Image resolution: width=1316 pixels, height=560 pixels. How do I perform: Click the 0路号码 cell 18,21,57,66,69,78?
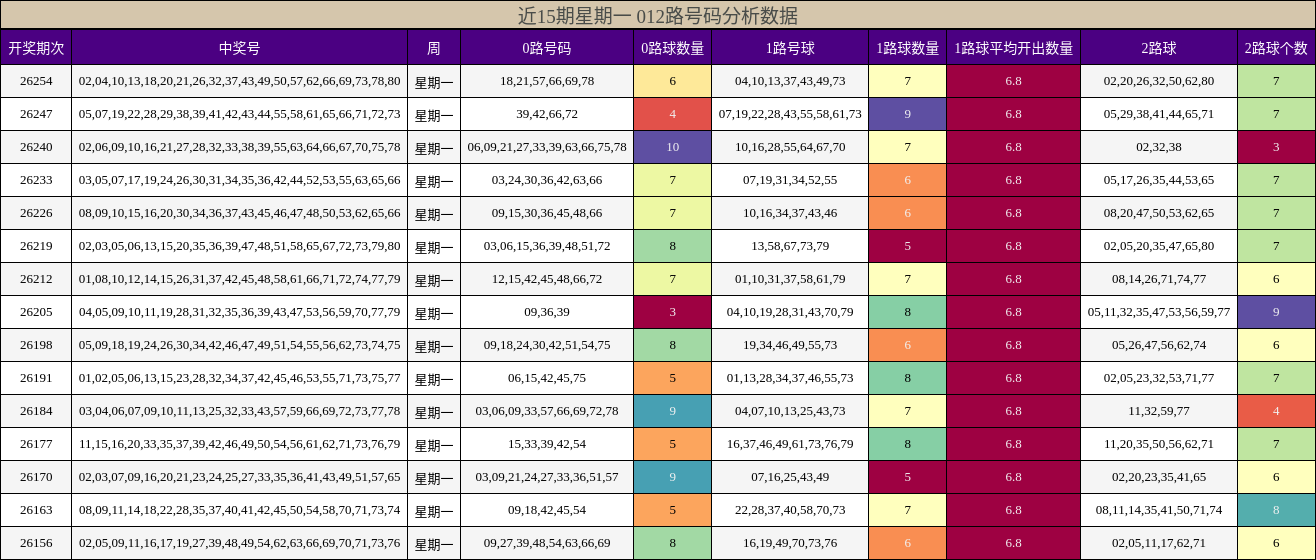[547, 81]
